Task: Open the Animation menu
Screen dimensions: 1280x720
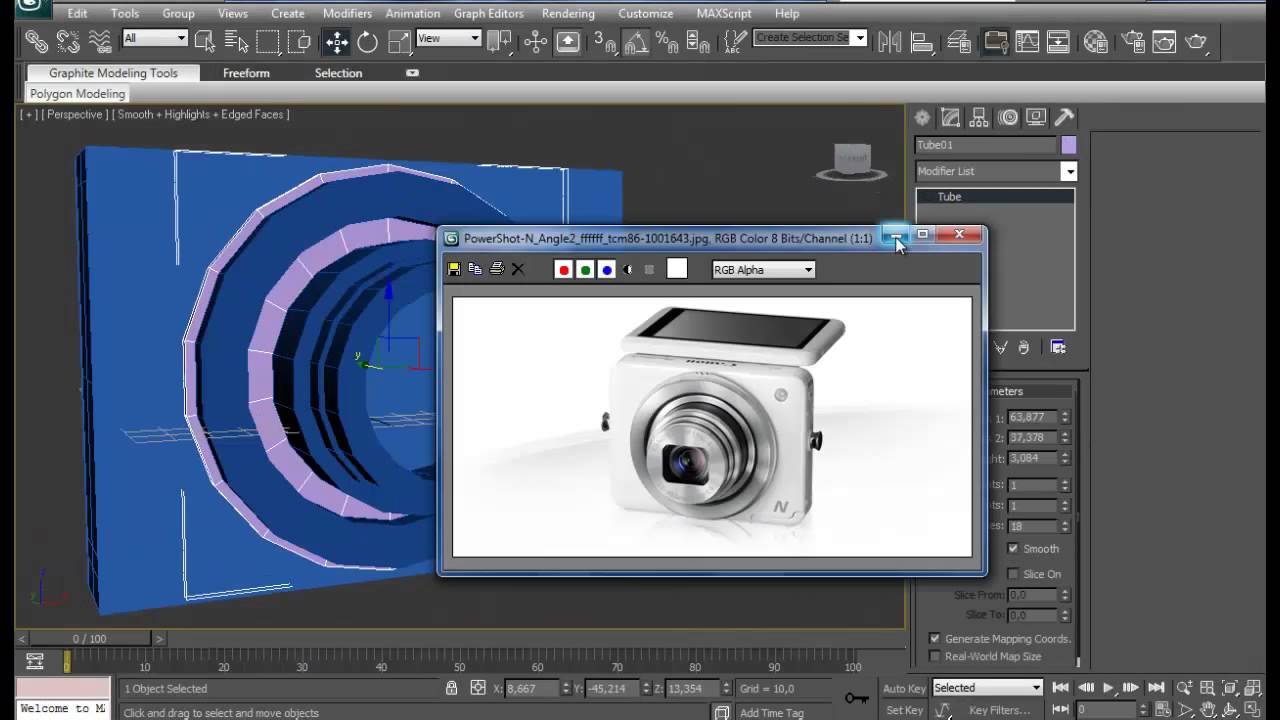Action: [413, 13]
